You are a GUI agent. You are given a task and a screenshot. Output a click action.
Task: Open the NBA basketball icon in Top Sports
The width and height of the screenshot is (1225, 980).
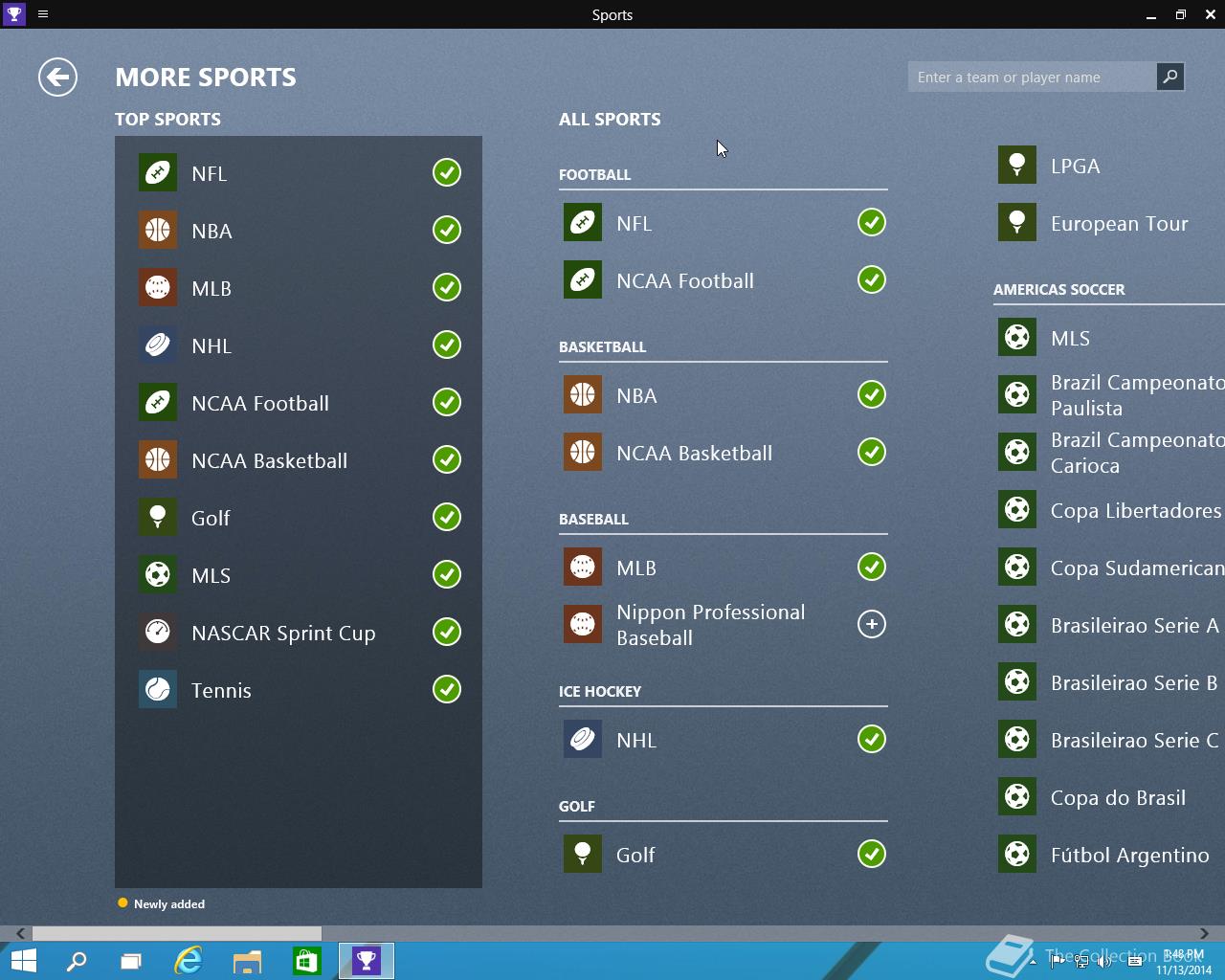tap(158, 230)
